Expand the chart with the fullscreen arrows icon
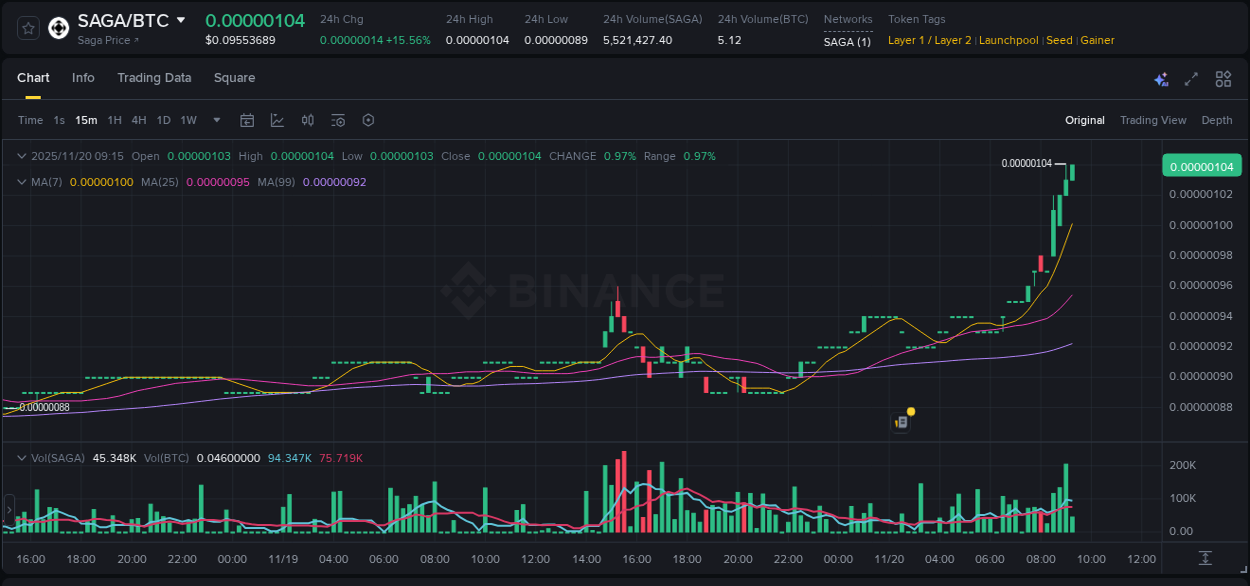Image resolution: width=1250 pixels, height=586 pixels. (1191, 78)
